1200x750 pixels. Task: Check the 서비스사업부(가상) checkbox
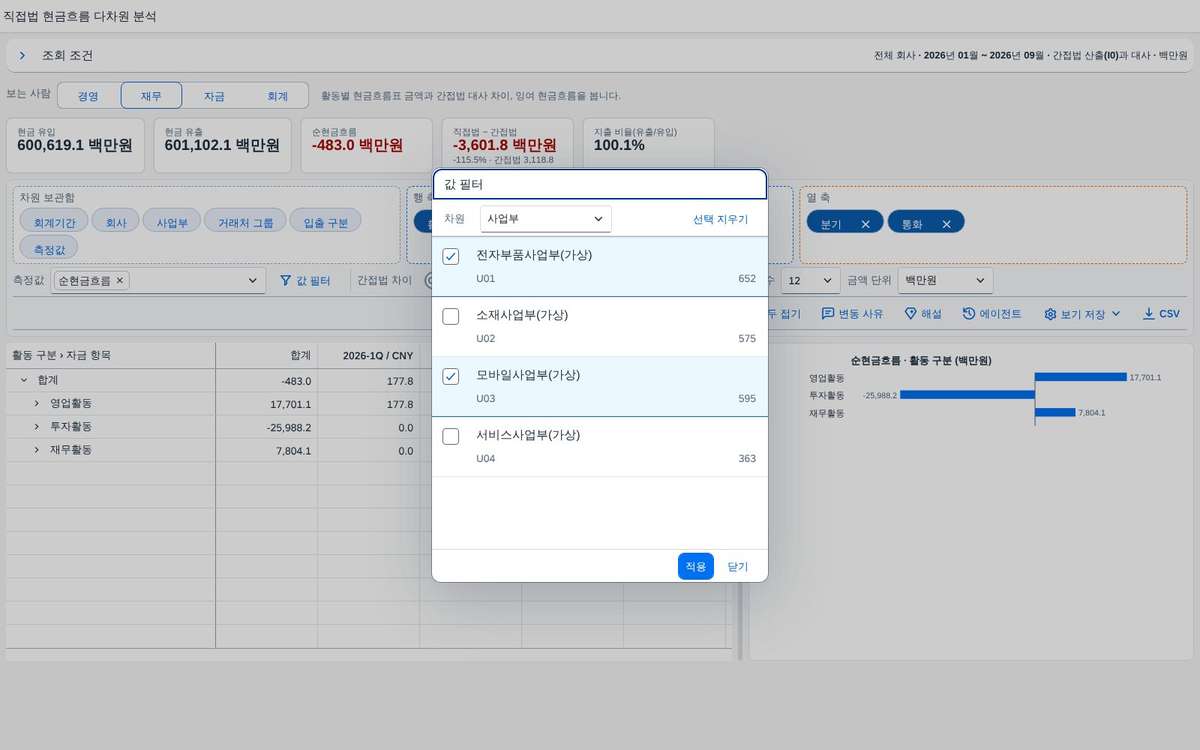pos(451,437)
